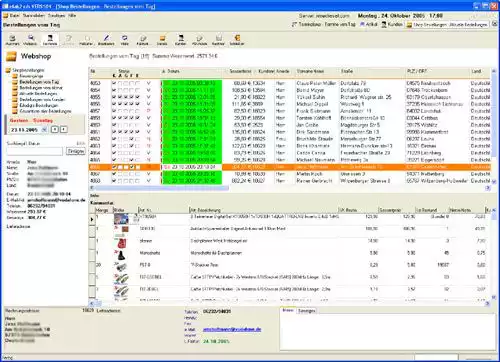Select the root Shopbestellungen tree folder

tap(28, 70)
